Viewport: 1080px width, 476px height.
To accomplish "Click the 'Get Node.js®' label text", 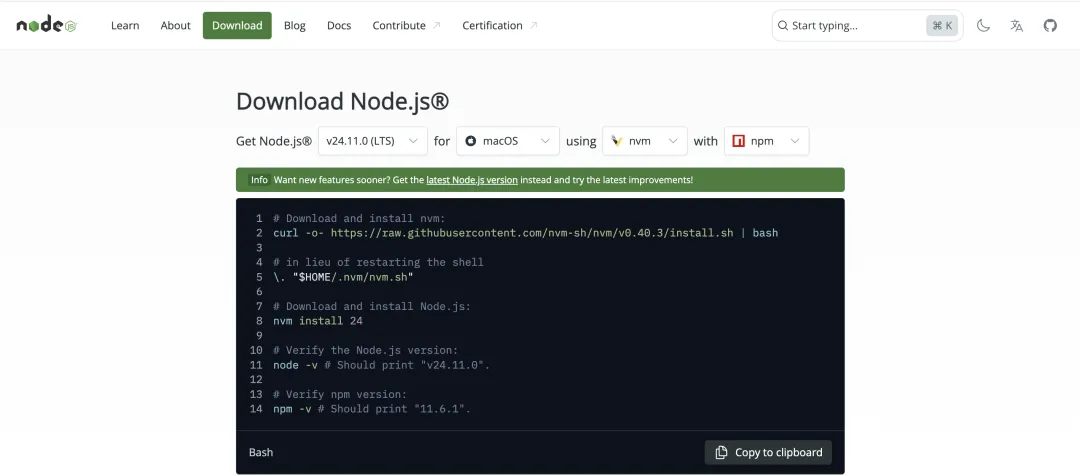I will [274, 141].
